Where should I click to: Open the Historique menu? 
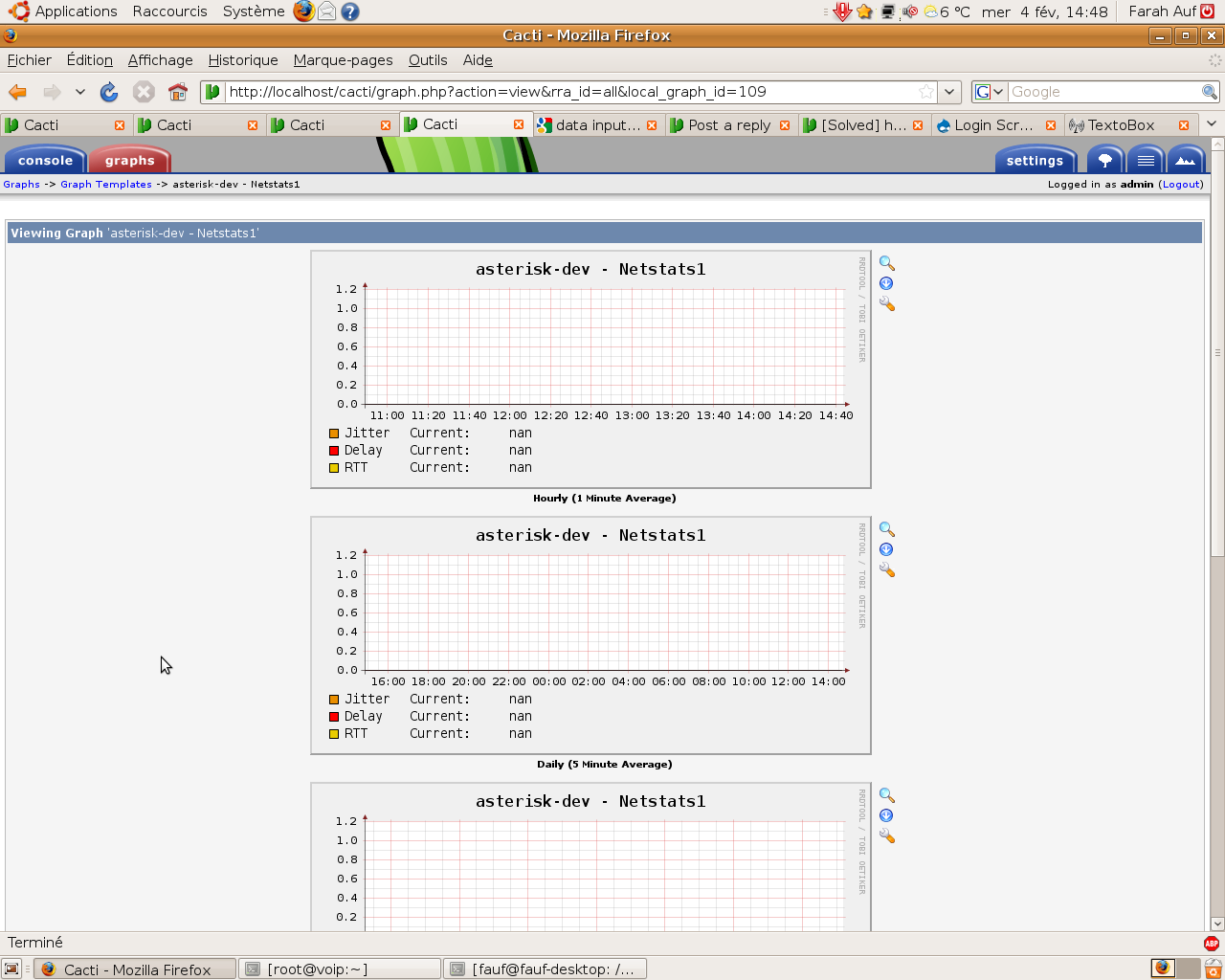243,59
